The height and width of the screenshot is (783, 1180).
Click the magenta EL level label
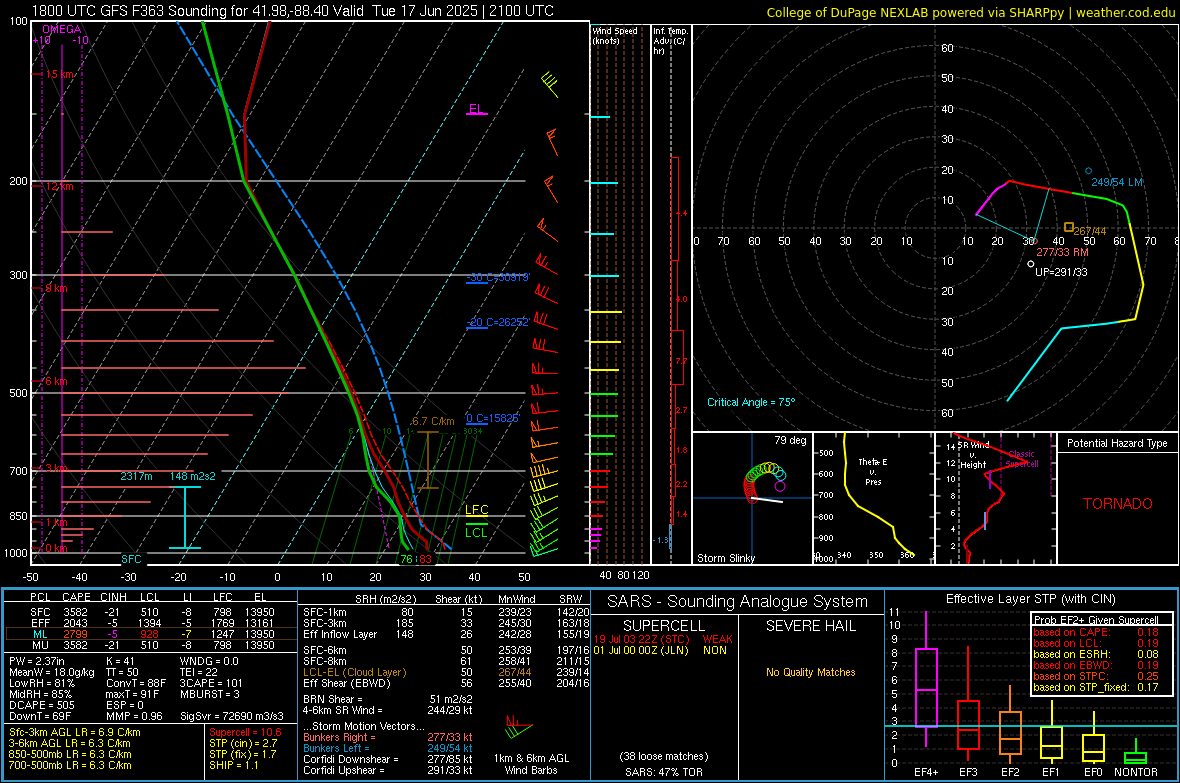coord(476,108)
